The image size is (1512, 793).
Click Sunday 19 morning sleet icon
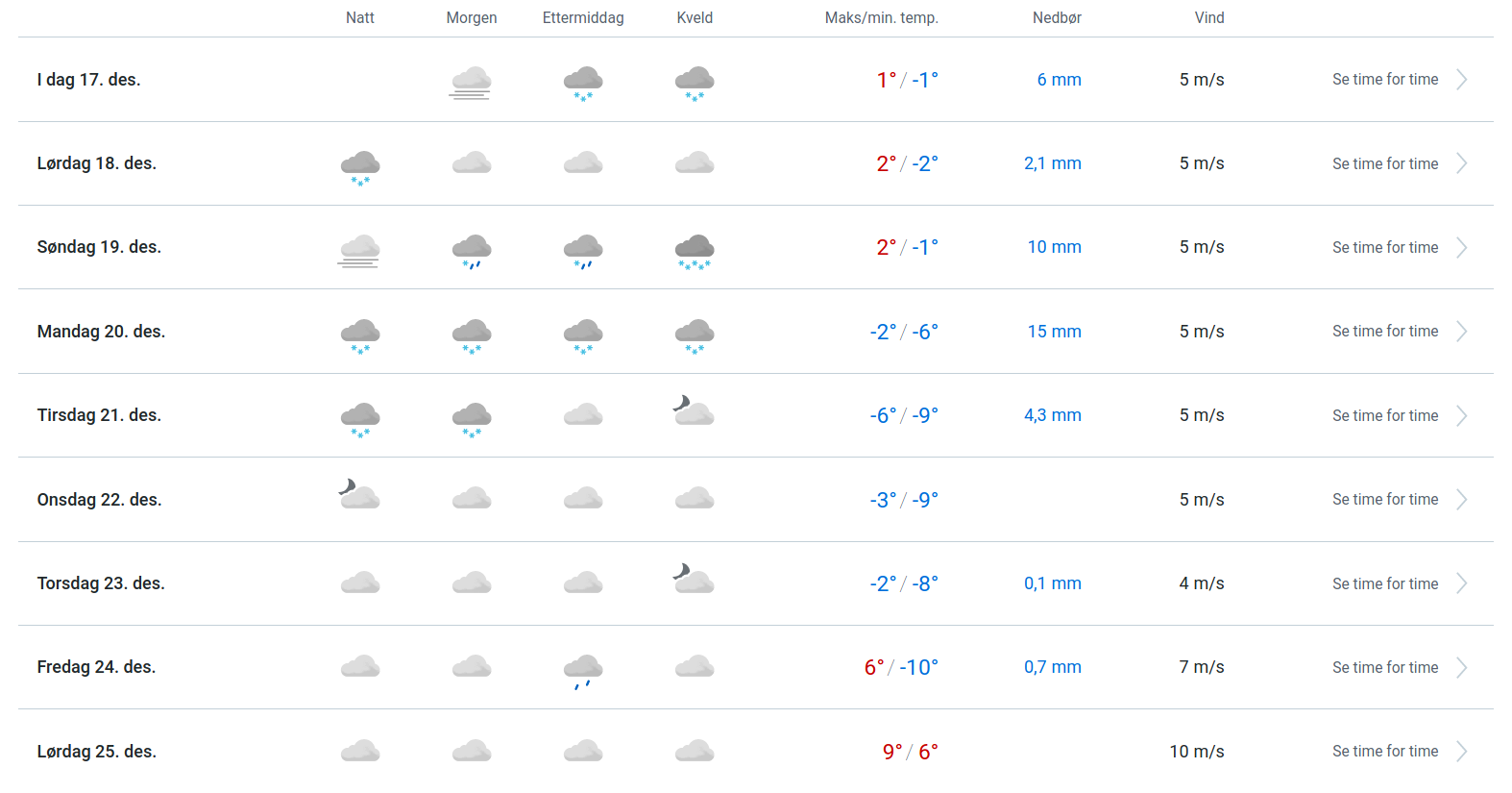click(x=472, y=250)
